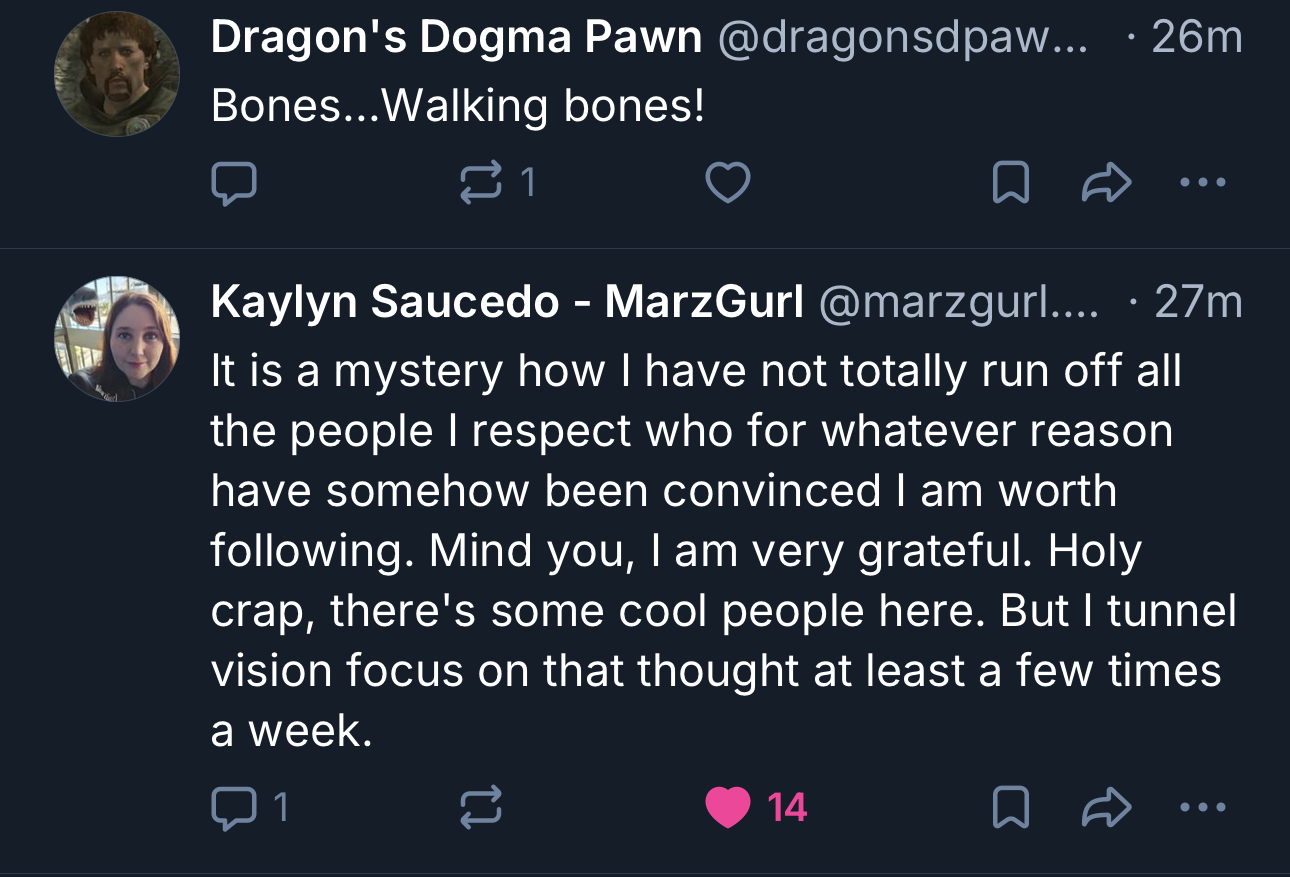Reply to Kaylyn Saucedo's post
Screen dimensions: 1290x877
pos(234,807)
